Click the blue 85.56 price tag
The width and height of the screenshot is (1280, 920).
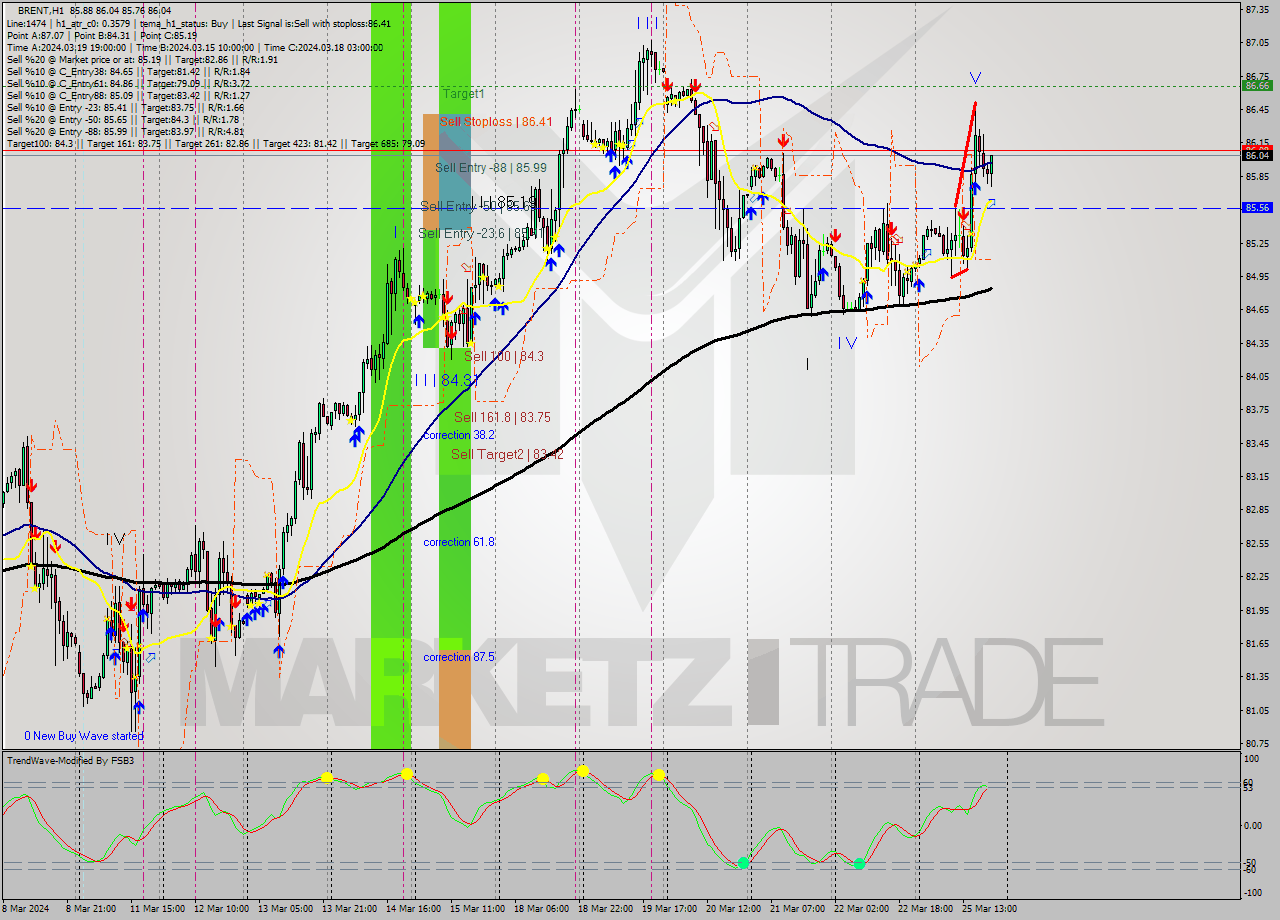1257,208
